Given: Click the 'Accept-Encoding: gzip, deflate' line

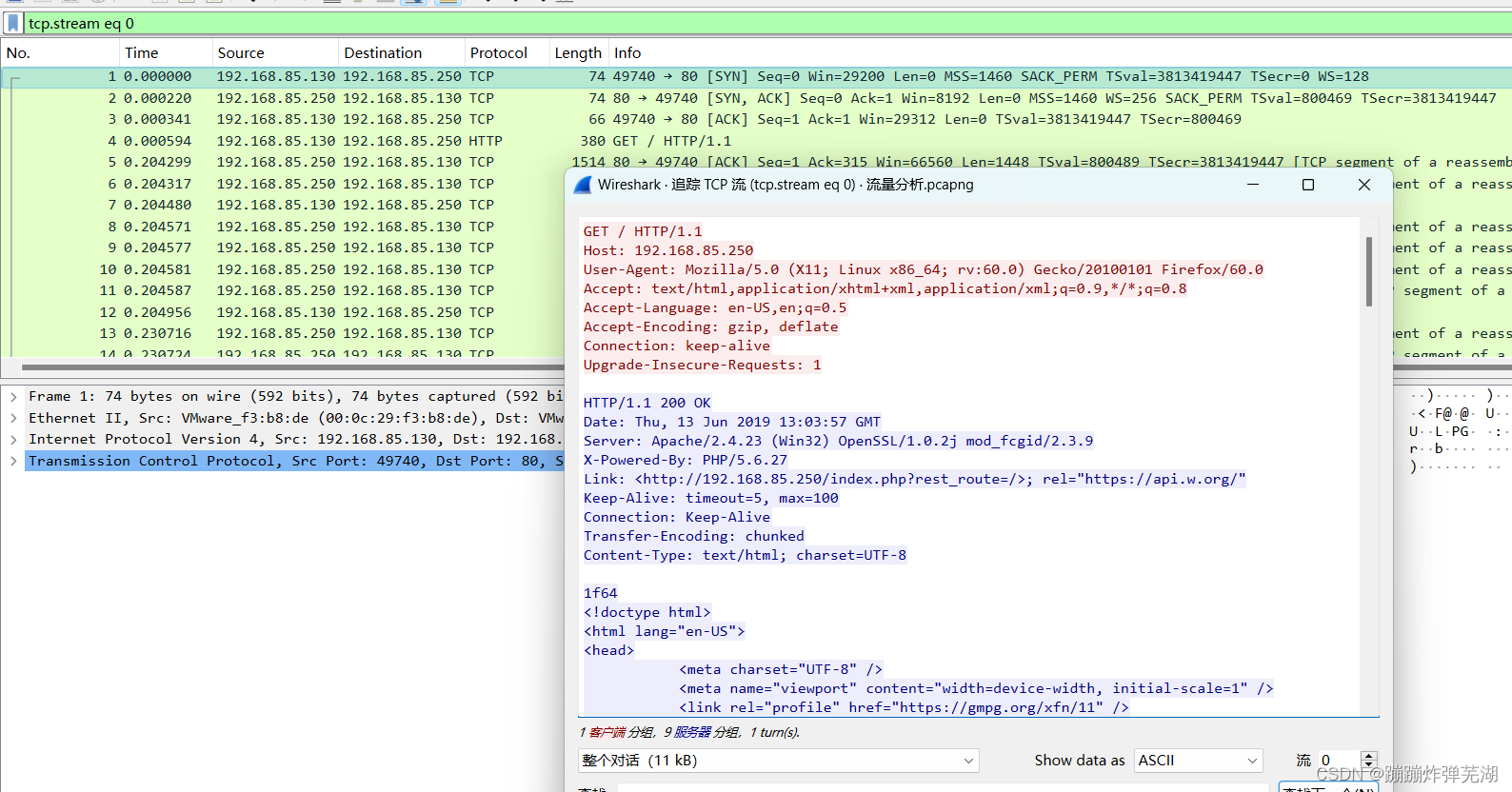Looking at the screenshot, I should click(x=711, y=327).
